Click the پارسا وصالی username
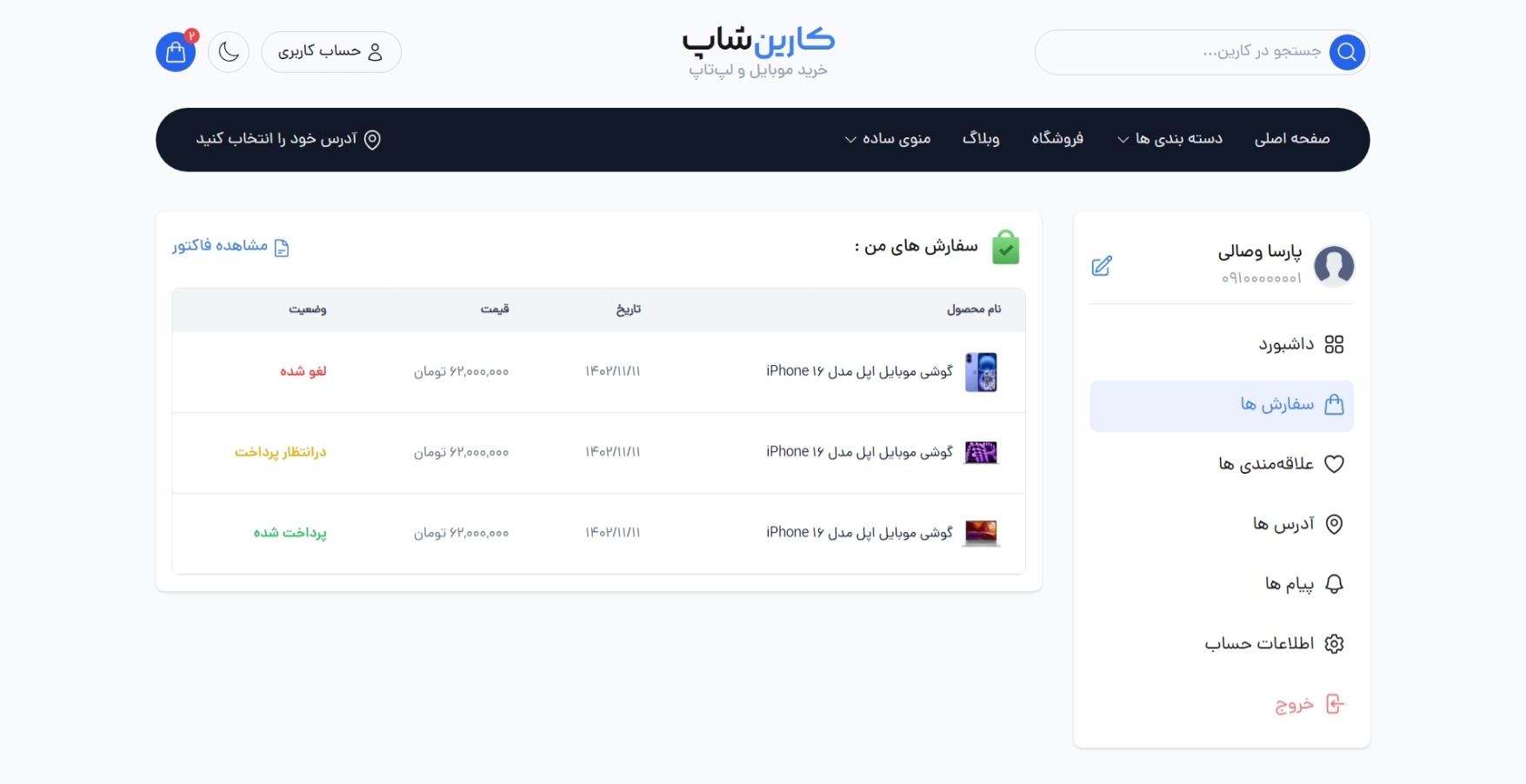This screenshot has width=1526, height=784. [x=1260, y=252]
